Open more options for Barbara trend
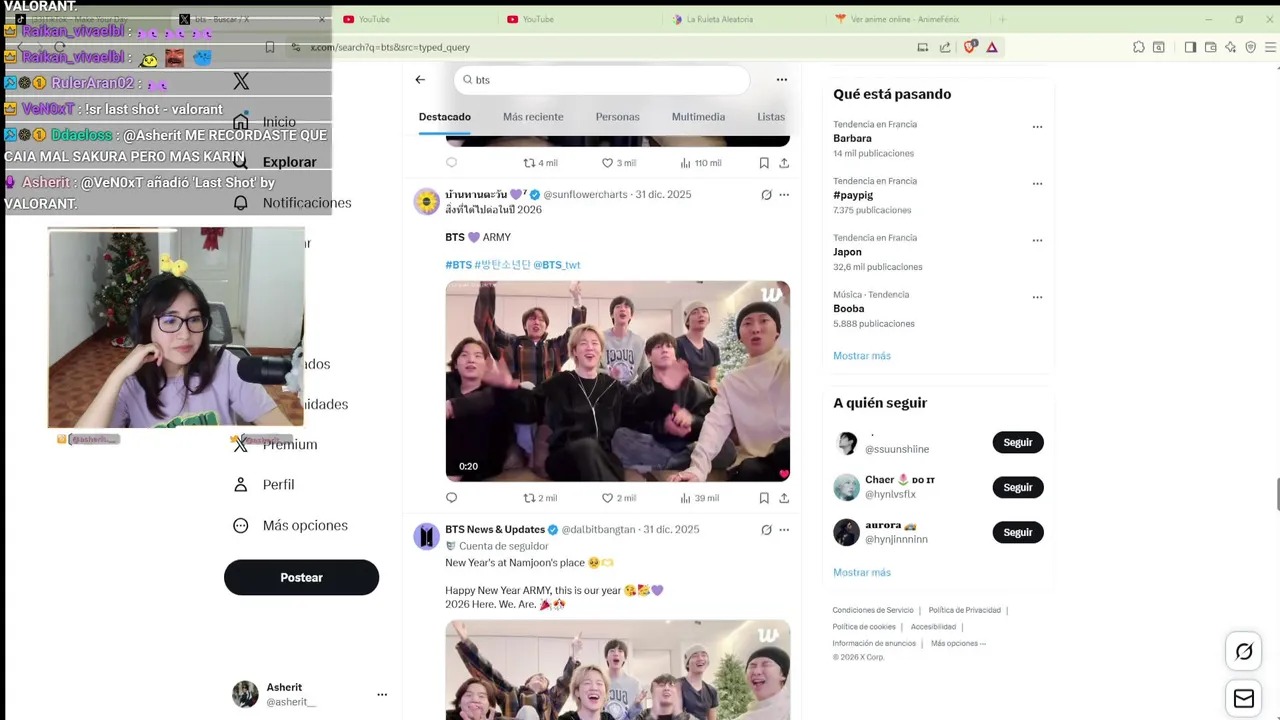This screenshot has height=720, width=1280. pyautogui.click(x=1037, y=127)
